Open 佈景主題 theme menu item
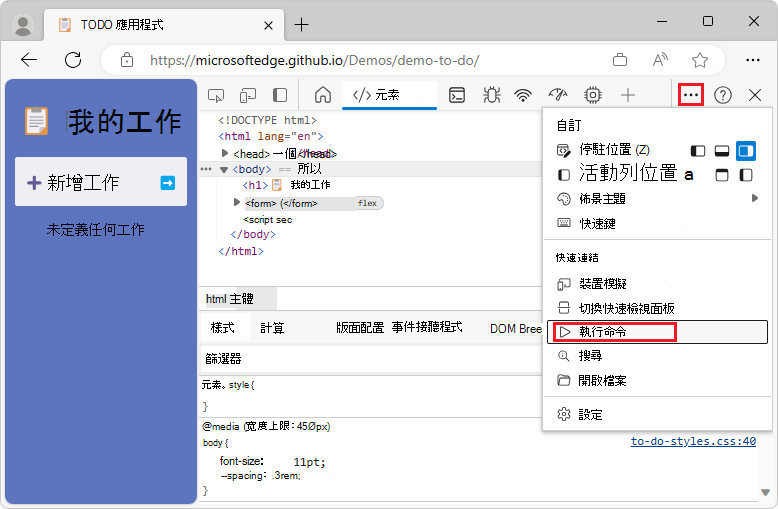This screenshot has width=778, height=509. click(x=657, y=199)
